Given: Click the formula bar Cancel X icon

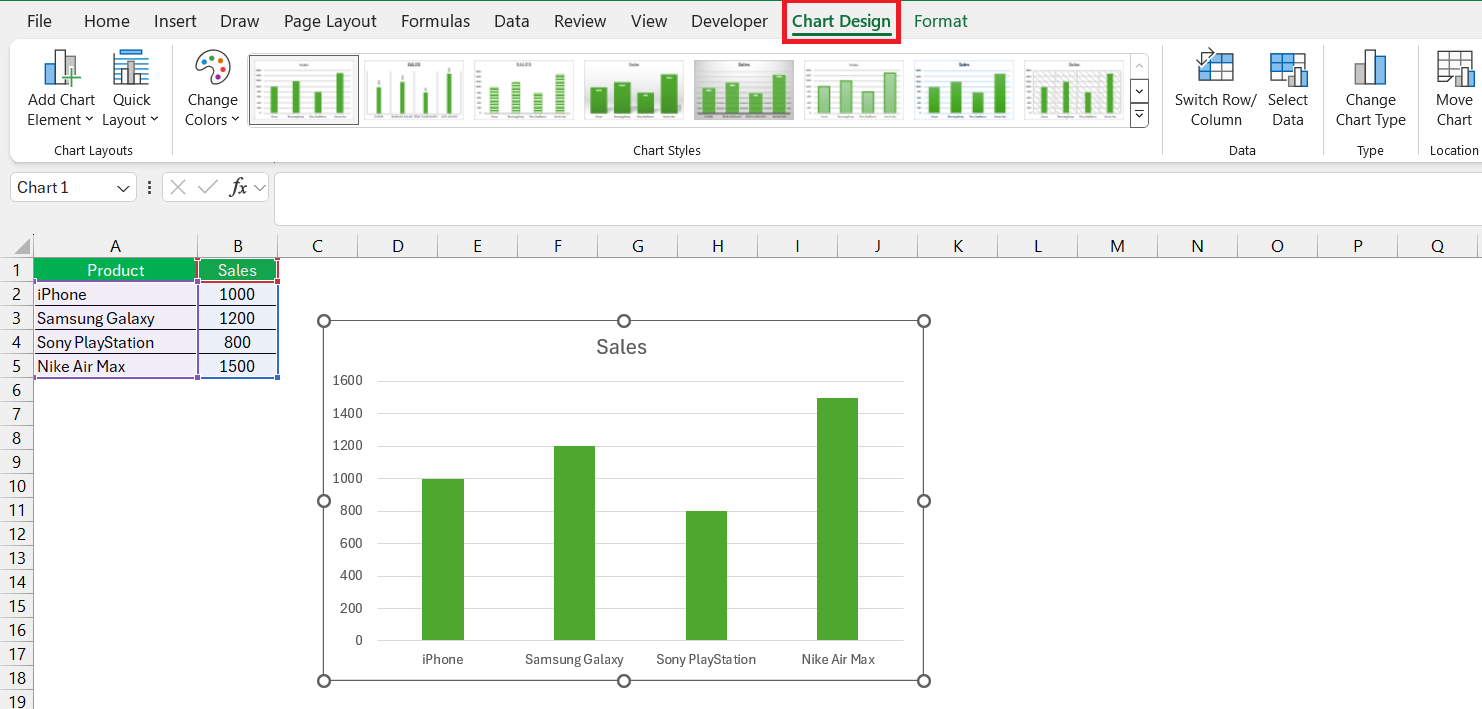Looking at the screenshot, I should (178, 187).
